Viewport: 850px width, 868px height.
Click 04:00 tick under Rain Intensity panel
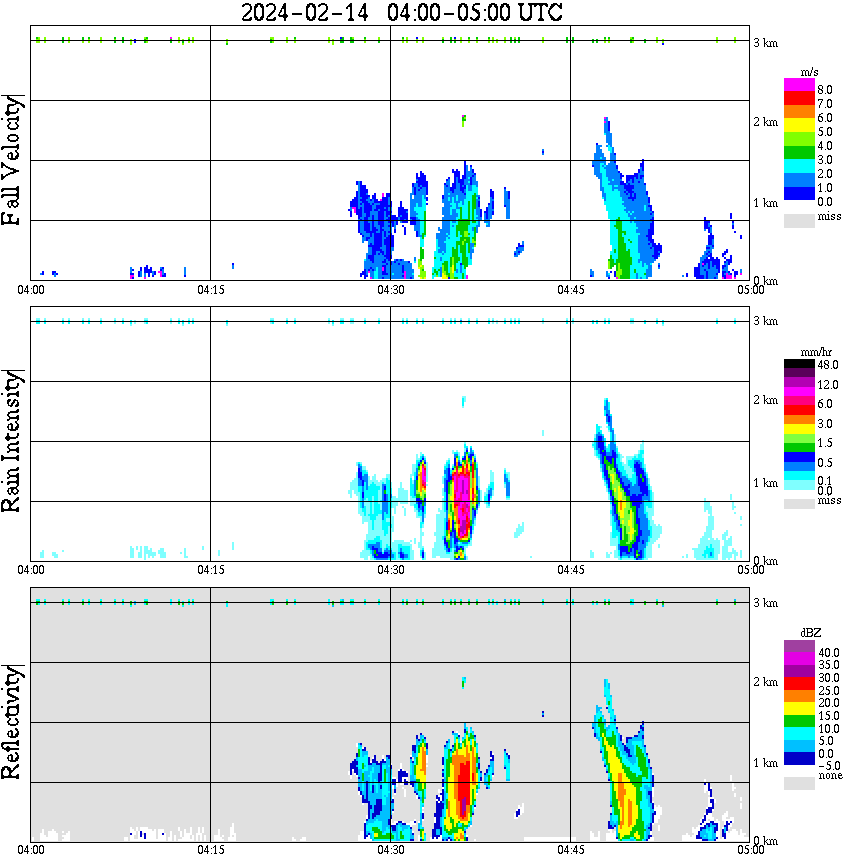click(x=31, y=570)
